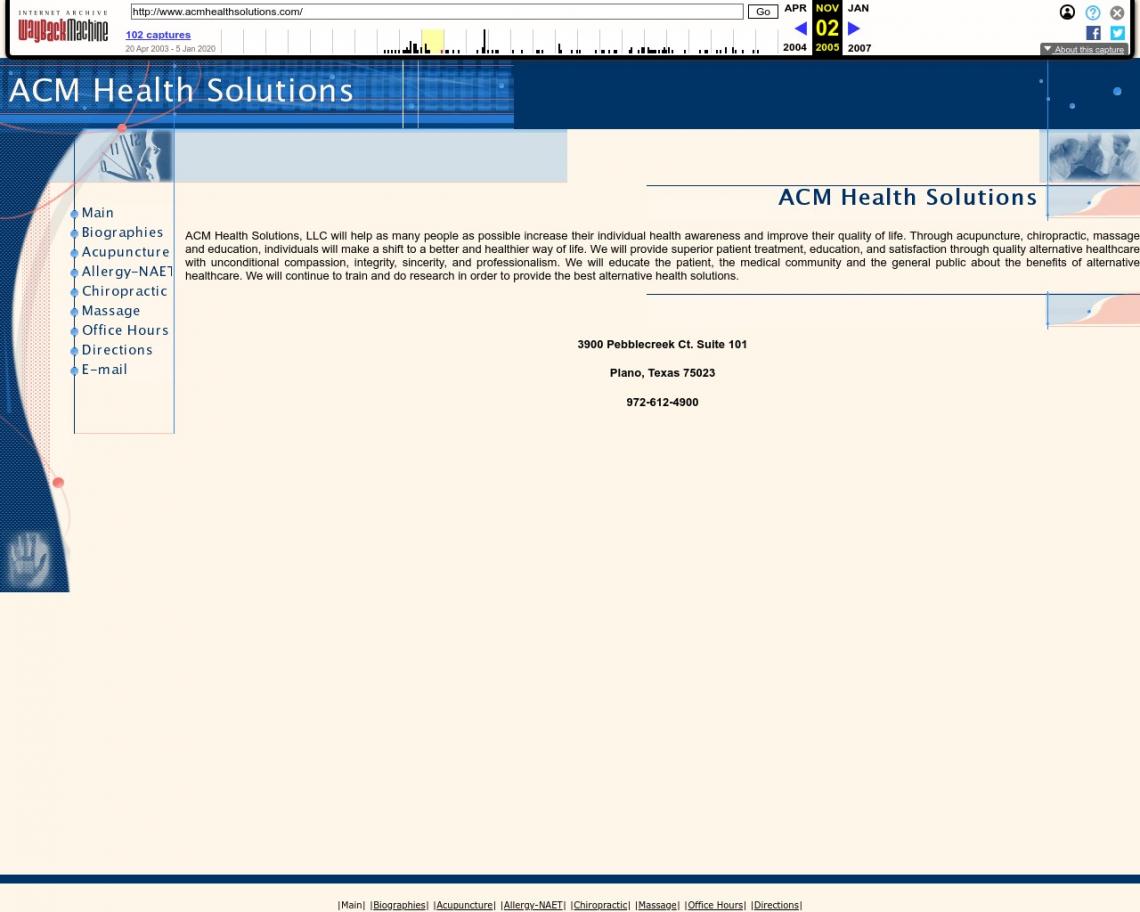
Task: Focus the Wayback URL input field
Action: (x=437, y=12)
